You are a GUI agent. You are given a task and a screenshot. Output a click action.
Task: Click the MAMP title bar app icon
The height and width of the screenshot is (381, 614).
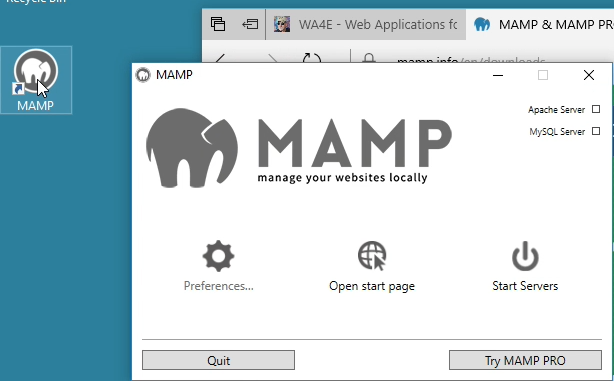coord(143,74)
